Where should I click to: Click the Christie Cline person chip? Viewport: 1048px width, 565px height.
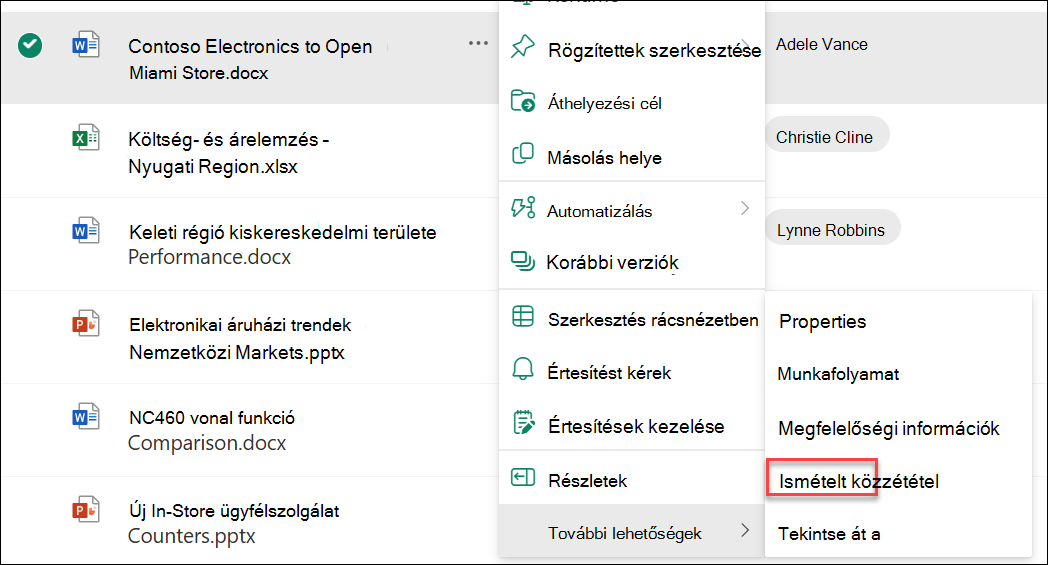827,136
